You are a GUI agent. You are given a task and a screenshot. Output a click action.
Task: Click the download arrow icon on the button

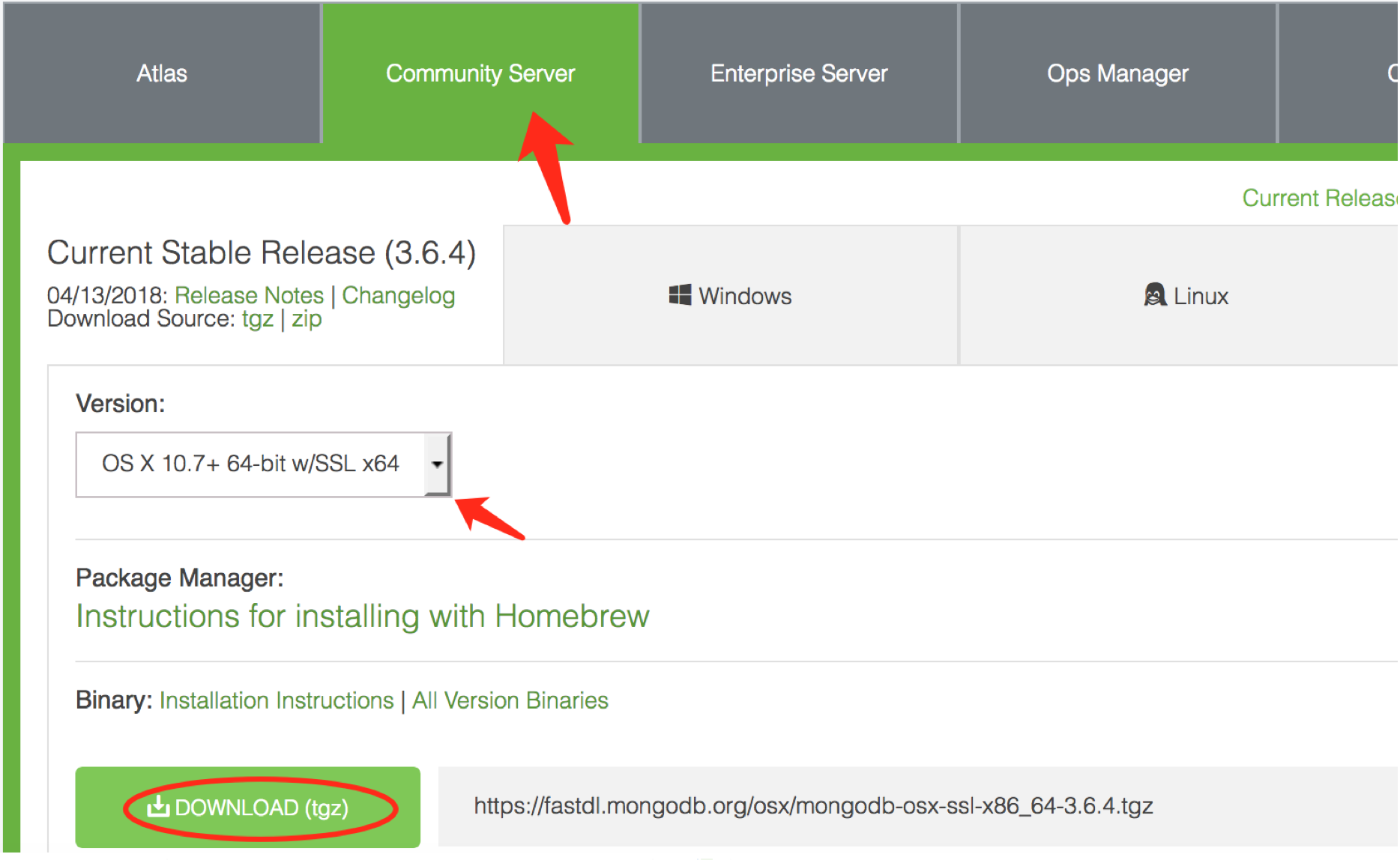tap(158, 806)
